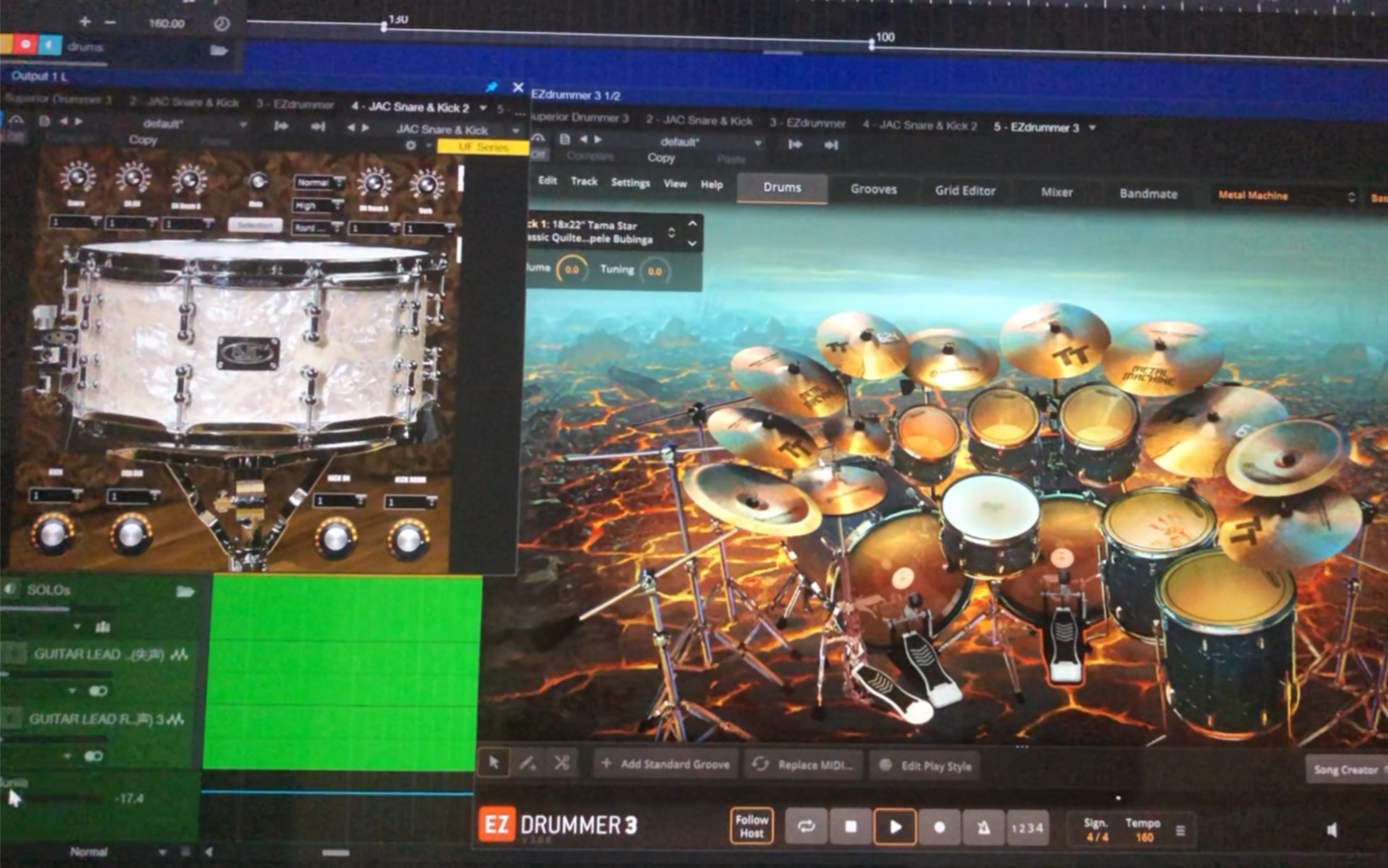Image resolution: width=1388 pixels, height=868 pixels.
Task: Click the Selection button in JAC Snare
Action: tap(255, 225)
